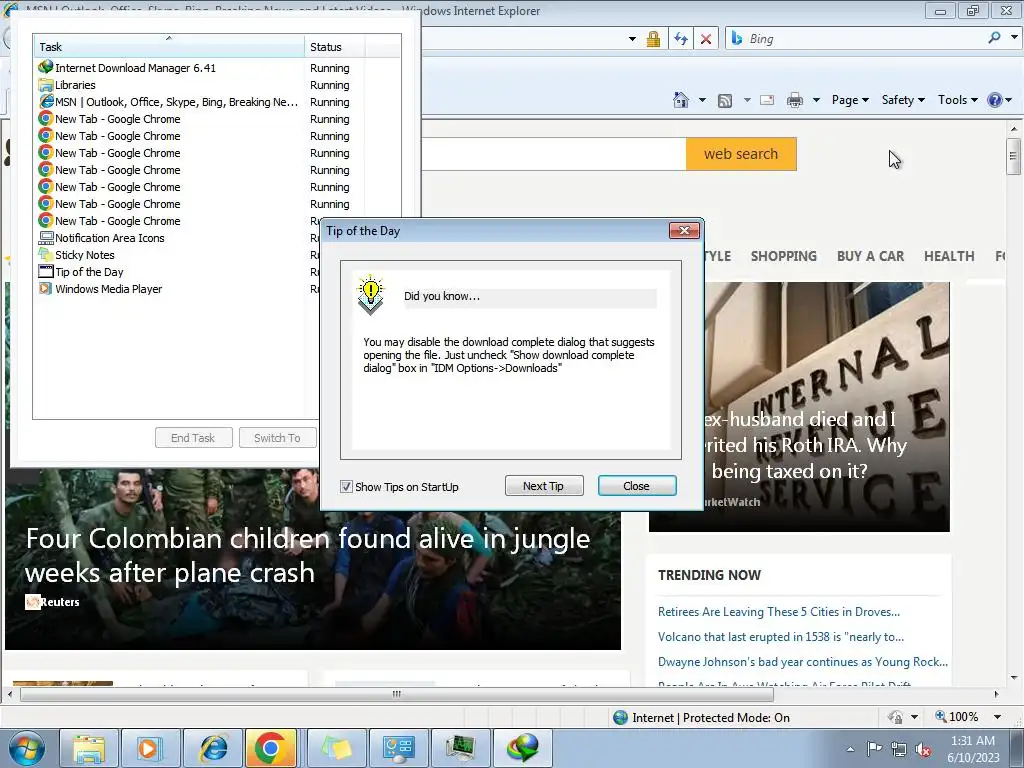Screen dimensions: 1024x768
Task: Click the Help question mark icon
Action: [995, 100]
